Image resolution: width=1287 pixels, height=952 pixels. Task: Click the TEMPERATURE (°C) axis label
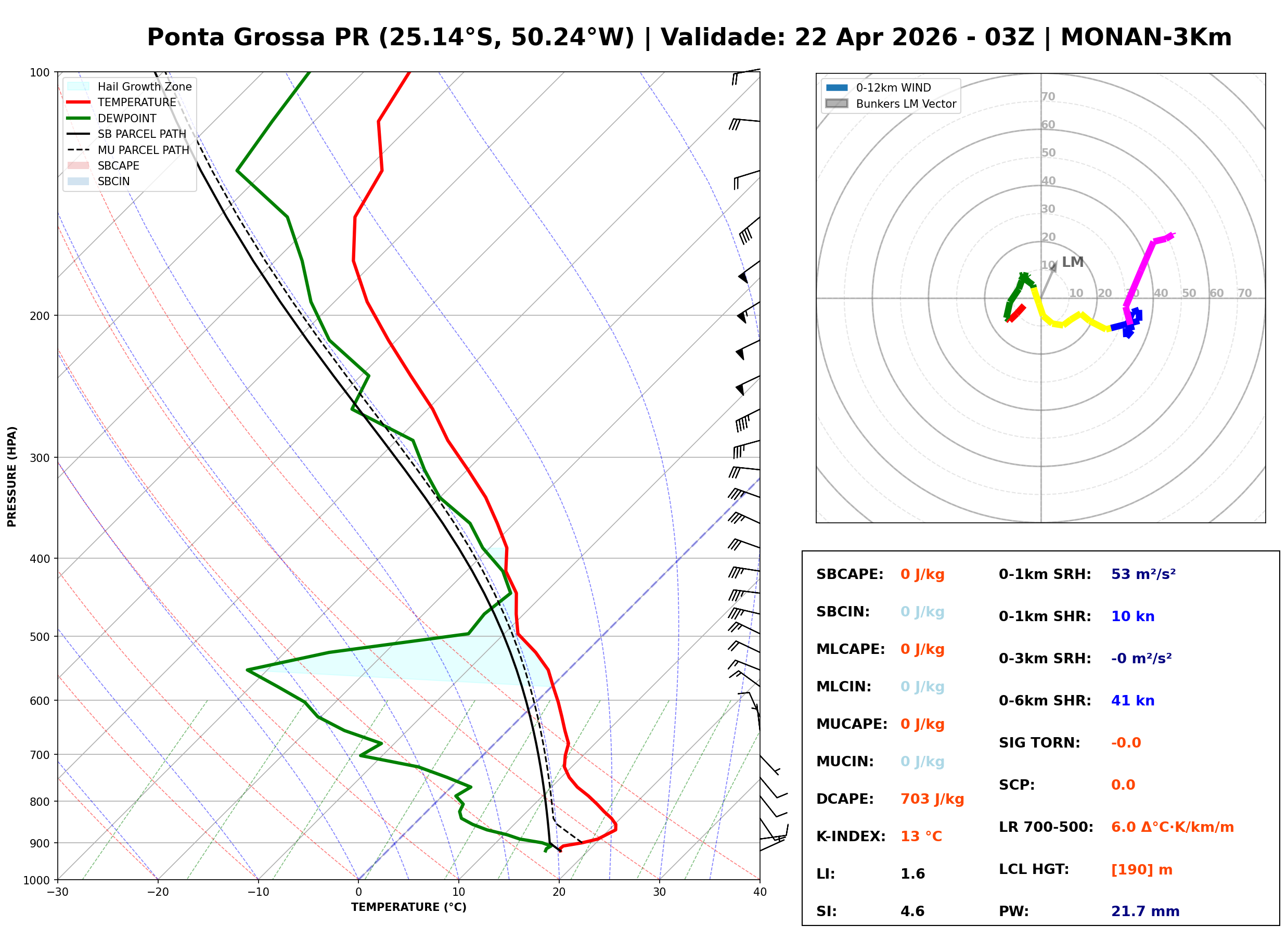click(x=409, y=908)
